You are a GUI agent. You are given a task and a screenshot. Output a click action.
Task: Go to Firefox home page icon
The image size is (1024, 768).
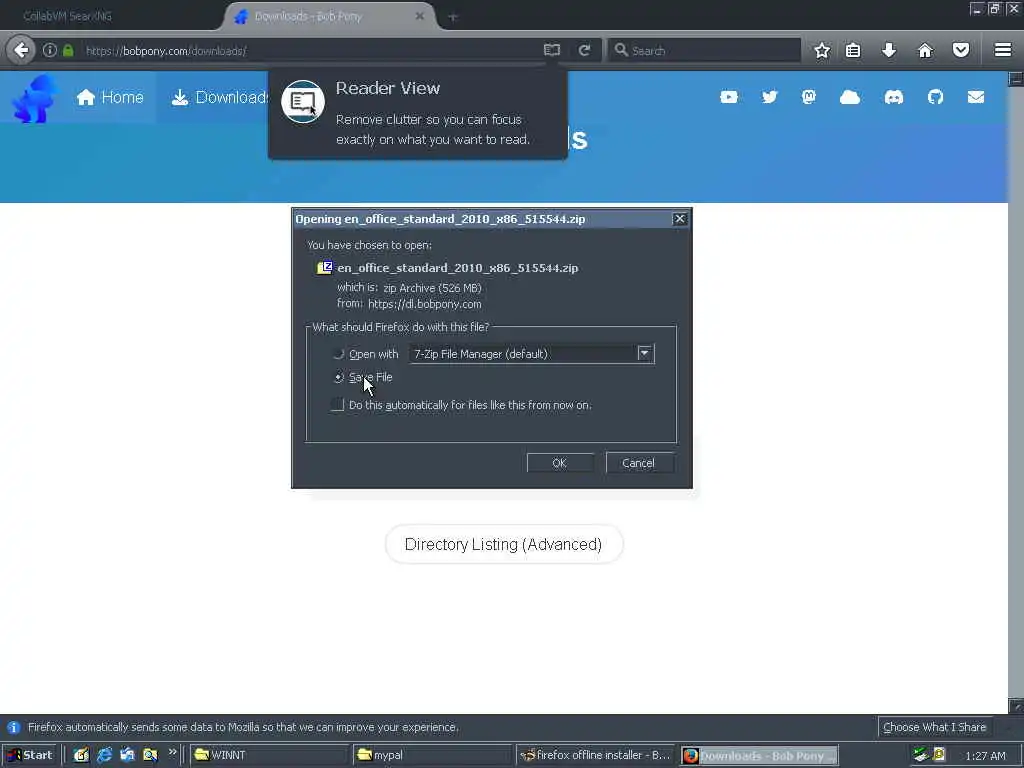coord(925,50)
